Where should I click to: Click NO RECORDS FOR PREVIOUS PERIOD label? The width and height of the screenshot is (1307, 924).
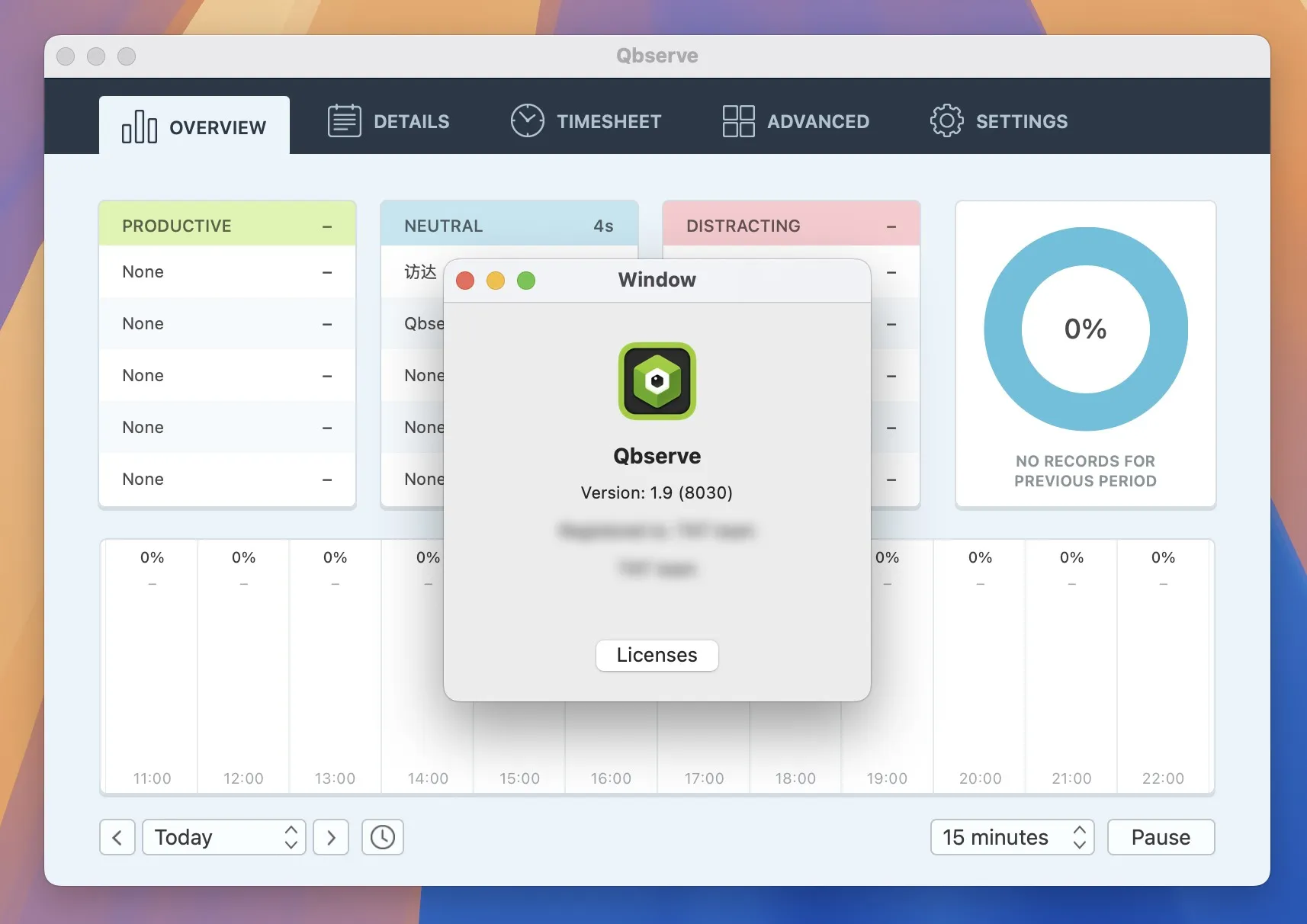1085,471
